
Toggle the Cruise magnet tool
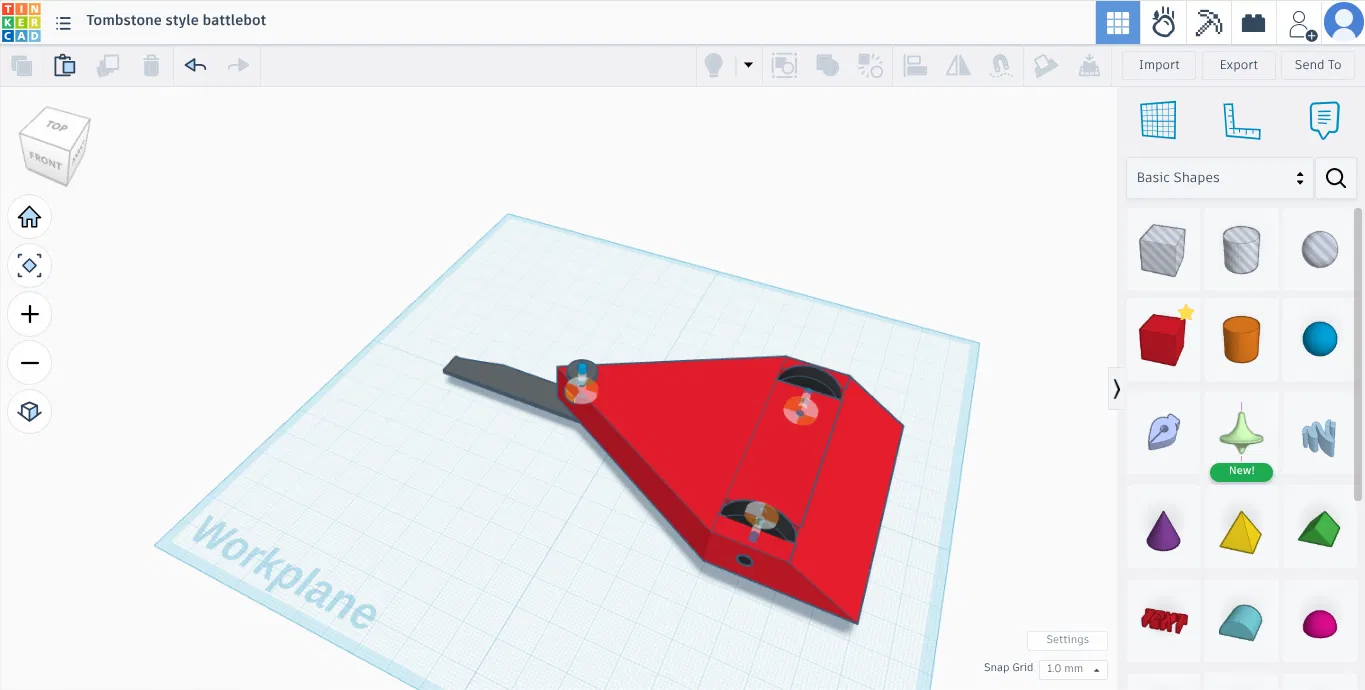coord(1001,66)
